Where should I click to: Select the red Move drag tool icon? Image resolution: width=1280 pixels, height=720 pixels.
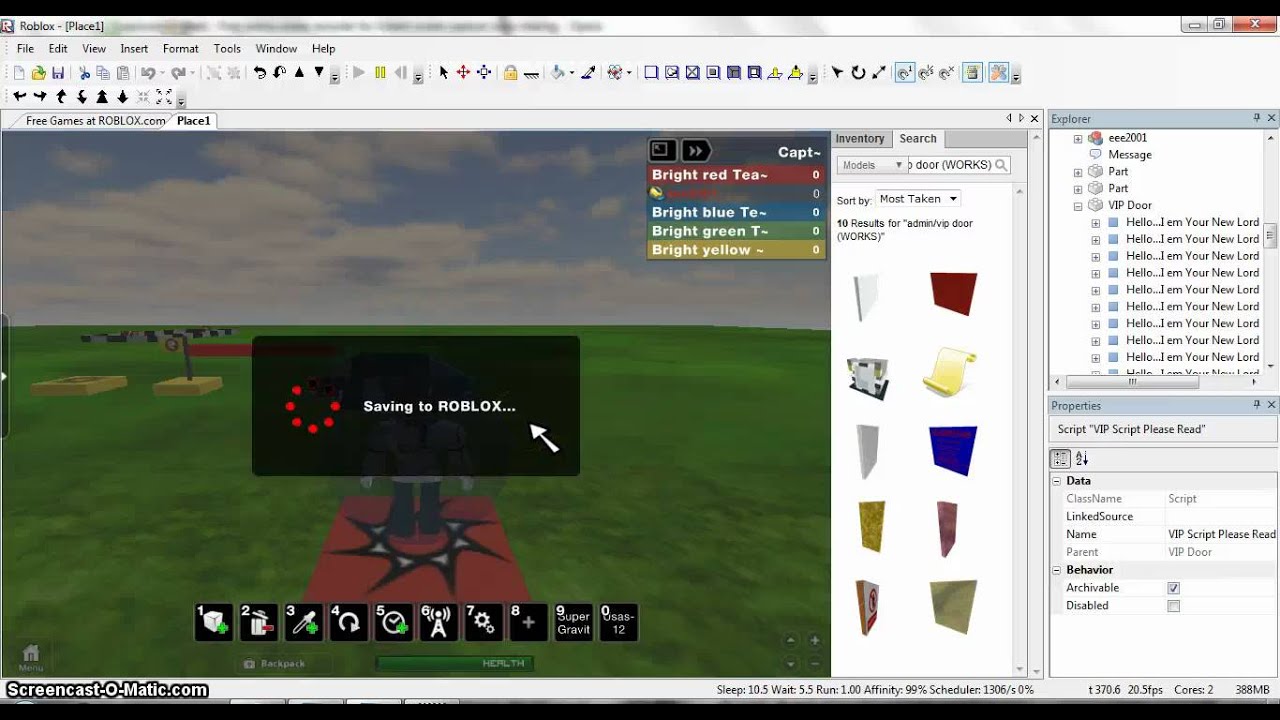[x=463, y=73]
